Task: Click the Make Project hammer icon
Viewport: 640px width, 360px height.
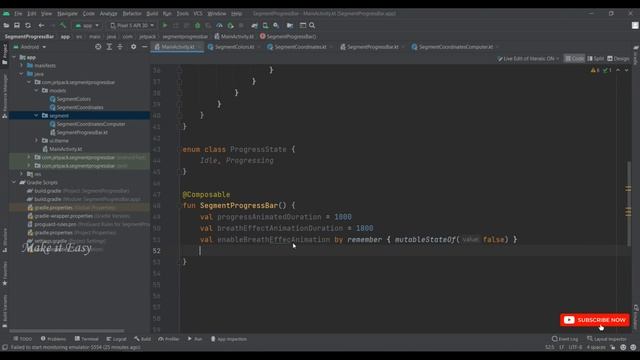Action: point(62,25)
